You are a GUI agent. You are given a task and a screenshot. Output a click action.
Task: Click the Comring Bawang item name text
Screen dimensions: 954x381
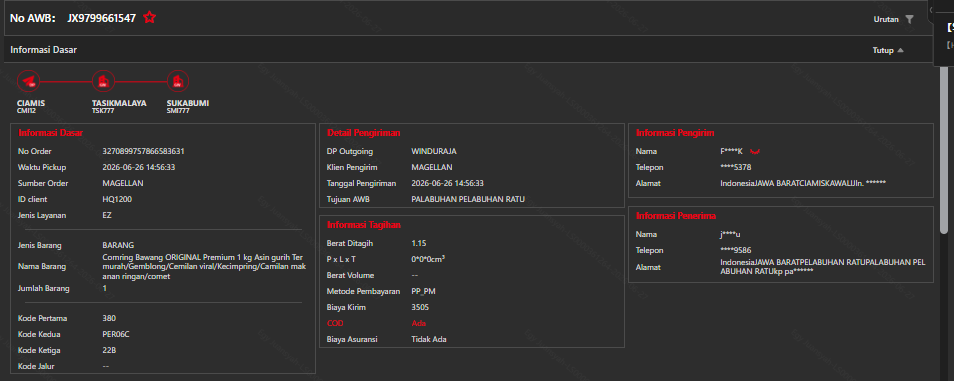pyautogui.click(x=204, y=267)
